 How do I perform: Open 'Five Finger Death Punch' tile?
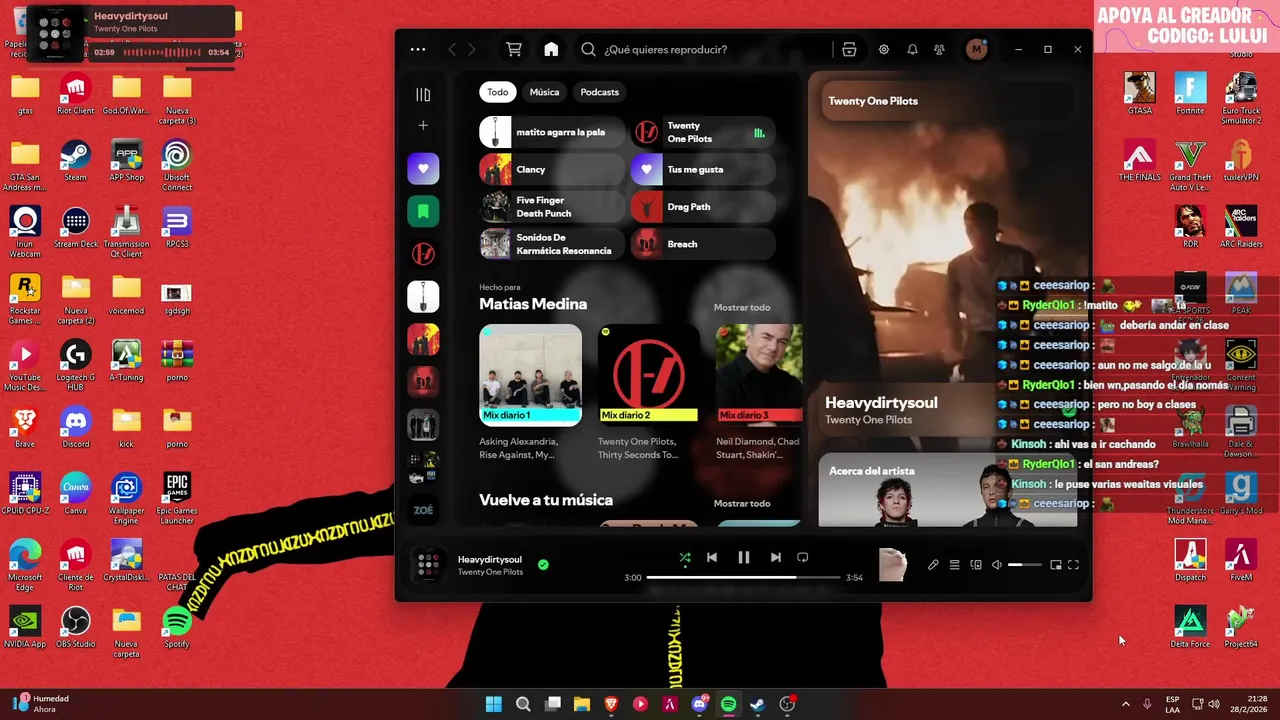(552, 207)
